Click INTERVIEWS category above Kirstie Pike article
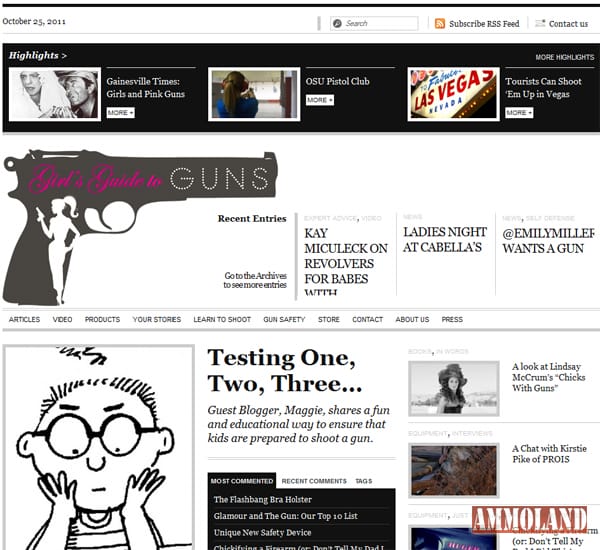Screen dimensions: 600x550 click(x=472, y=434)
